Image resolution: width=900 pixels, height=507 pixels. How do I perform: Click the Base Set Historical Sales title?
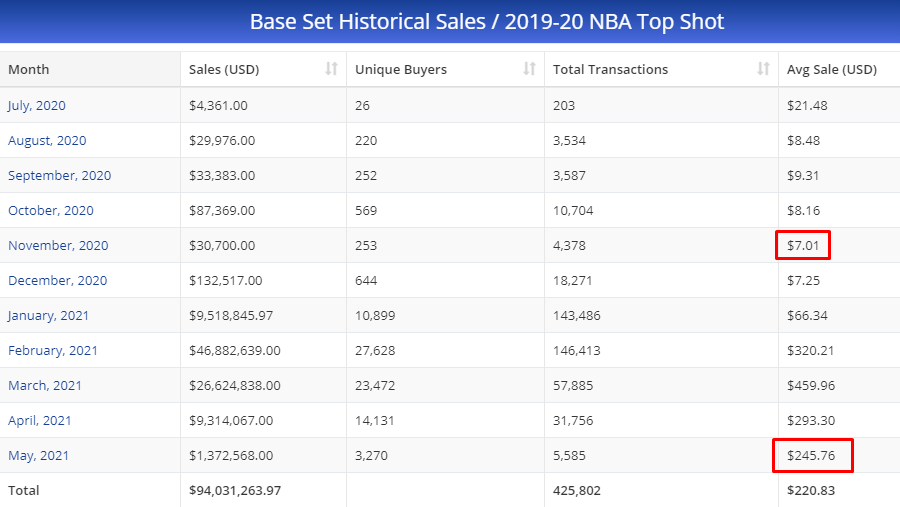pyautogui.click(x=487, y=22)
